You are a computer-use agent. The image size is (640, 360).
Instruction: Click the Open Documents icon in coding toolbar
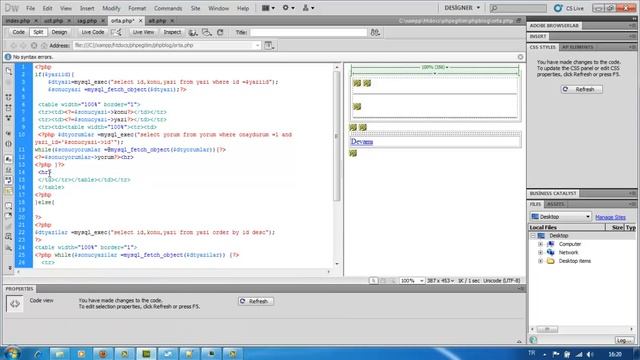pyautogui.click(x=9, y=71)
